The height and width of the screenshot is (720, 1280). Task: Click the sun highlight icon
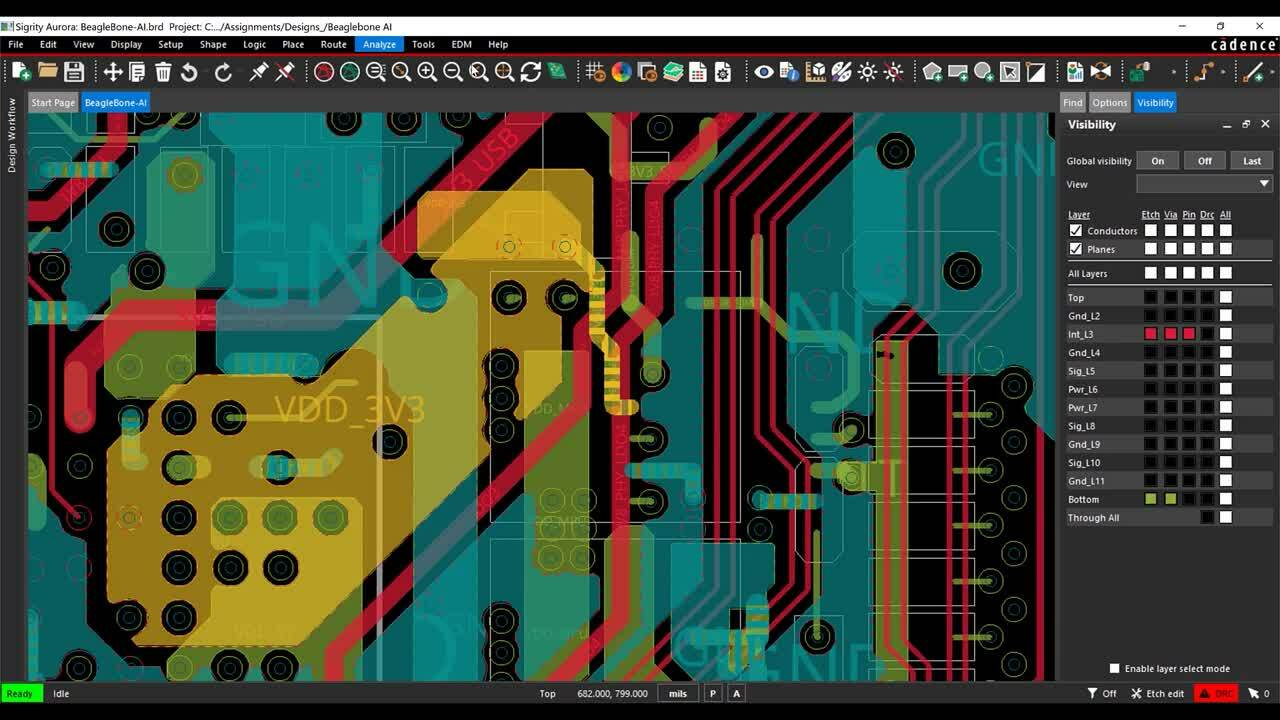(867, 71)
